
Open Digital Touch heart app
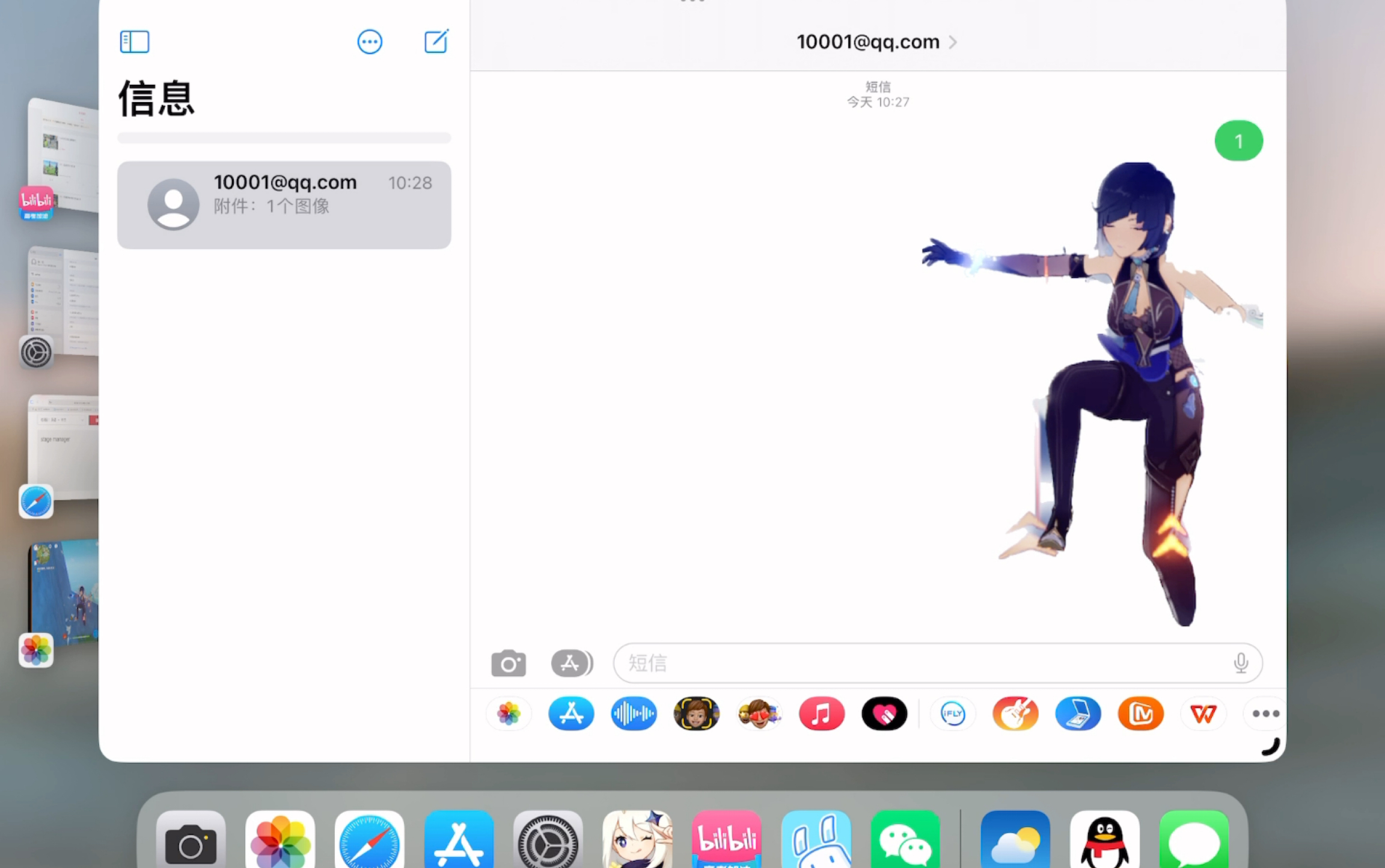(884, 714)
